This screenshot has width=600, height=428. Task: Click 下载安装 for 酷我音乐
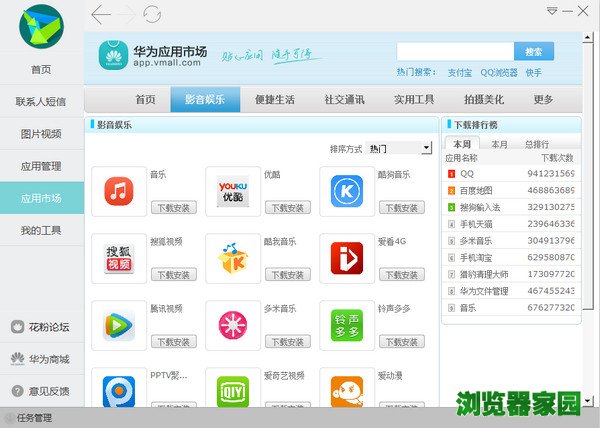point(288,275)
